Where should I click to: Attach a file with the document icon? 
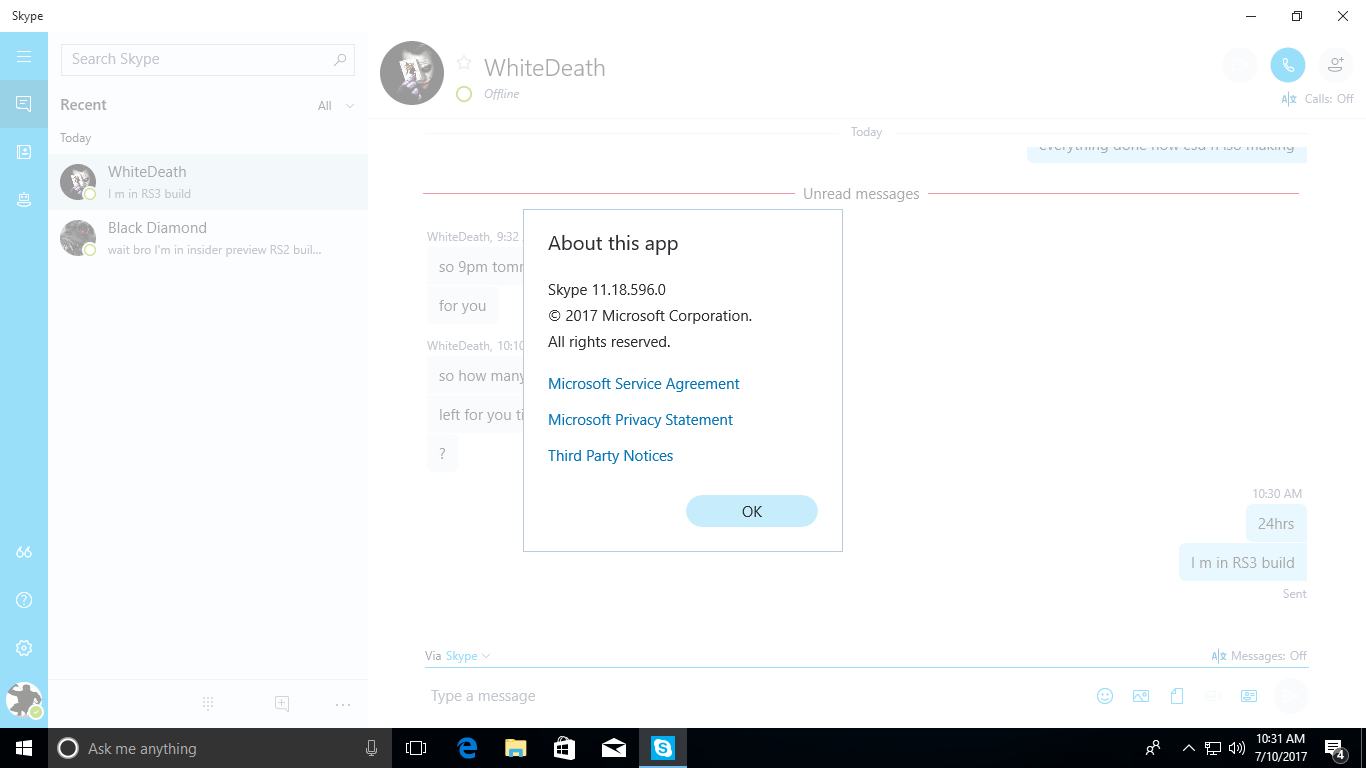[1177, 696]
